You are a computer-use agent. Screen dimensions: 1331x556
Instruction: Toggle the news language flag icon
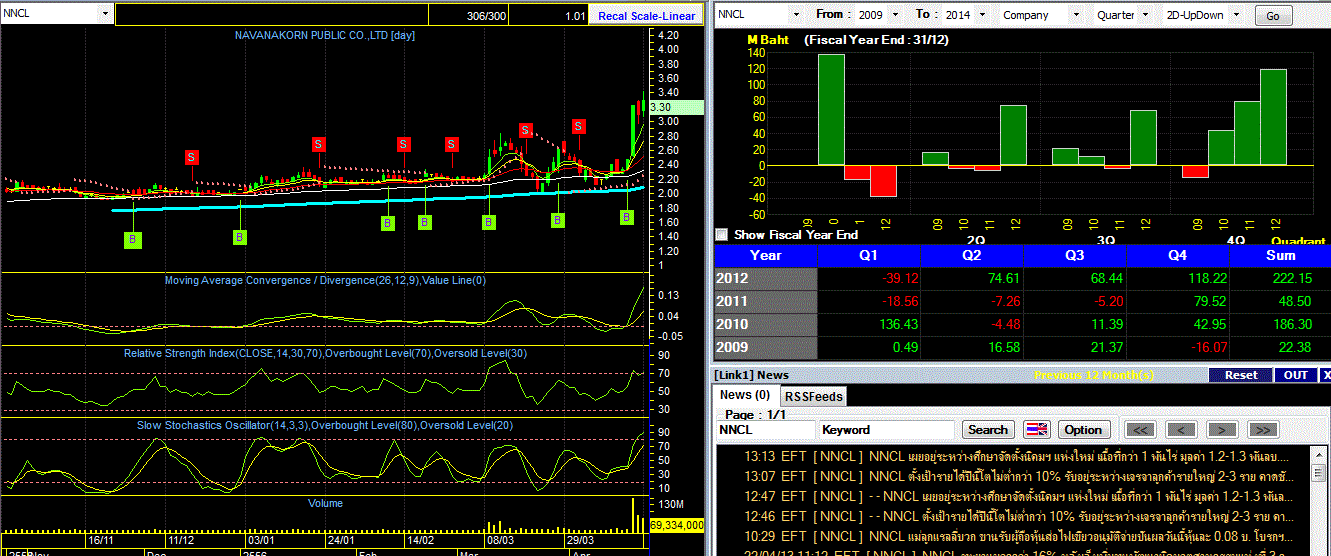pos(1037,430)
